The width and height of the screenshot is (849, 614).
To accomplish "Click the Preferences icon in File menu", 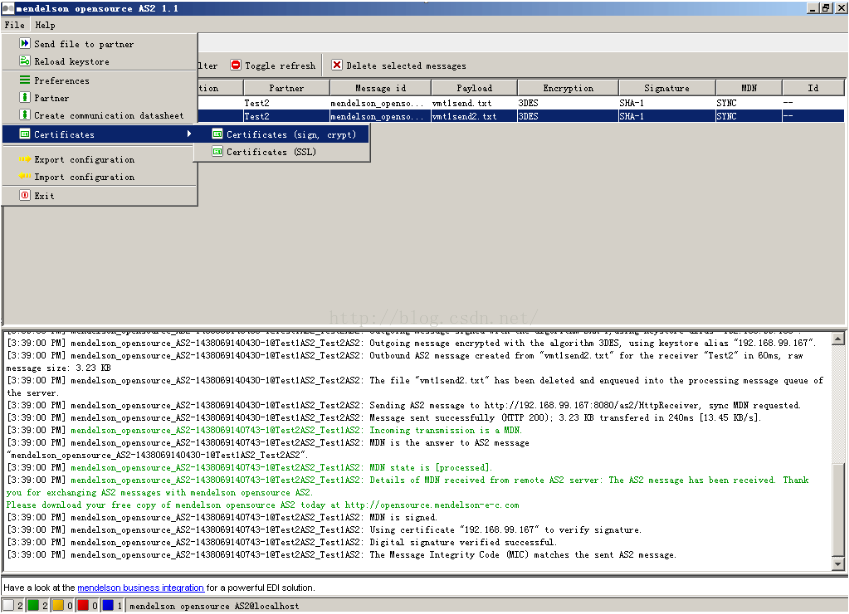I will coord(24,80).
